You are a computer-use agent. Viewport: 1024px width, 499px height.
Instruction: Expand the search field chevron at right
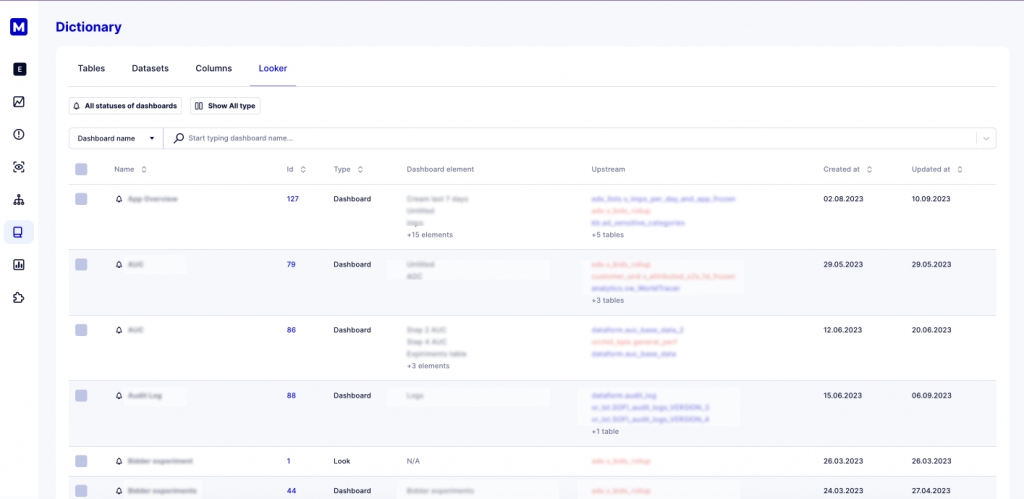click(986, 138)
